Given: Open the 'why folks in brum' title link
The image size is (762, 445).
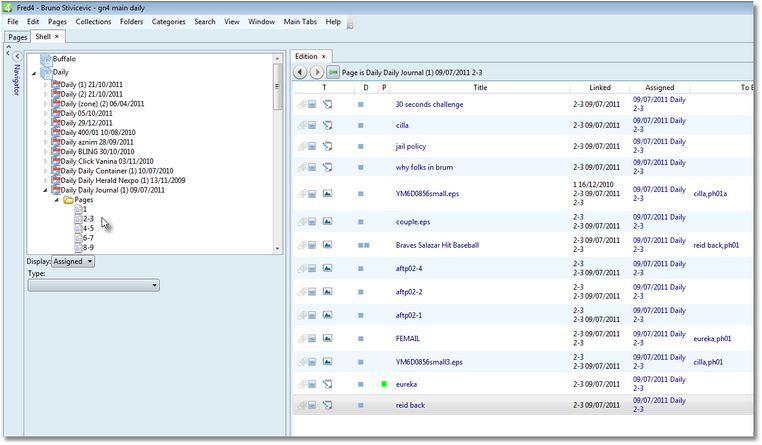Looking at the screenshot, I should pos(424,167).
